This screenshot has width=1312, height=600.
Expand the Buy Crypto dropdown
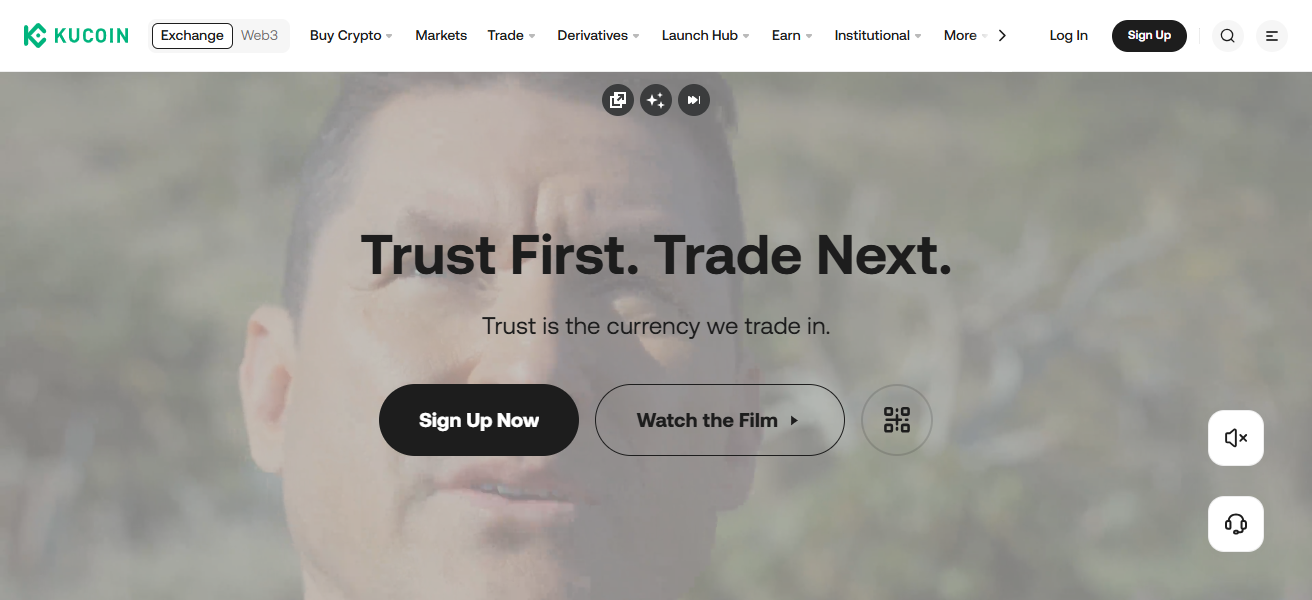click(x=351, y=36)
